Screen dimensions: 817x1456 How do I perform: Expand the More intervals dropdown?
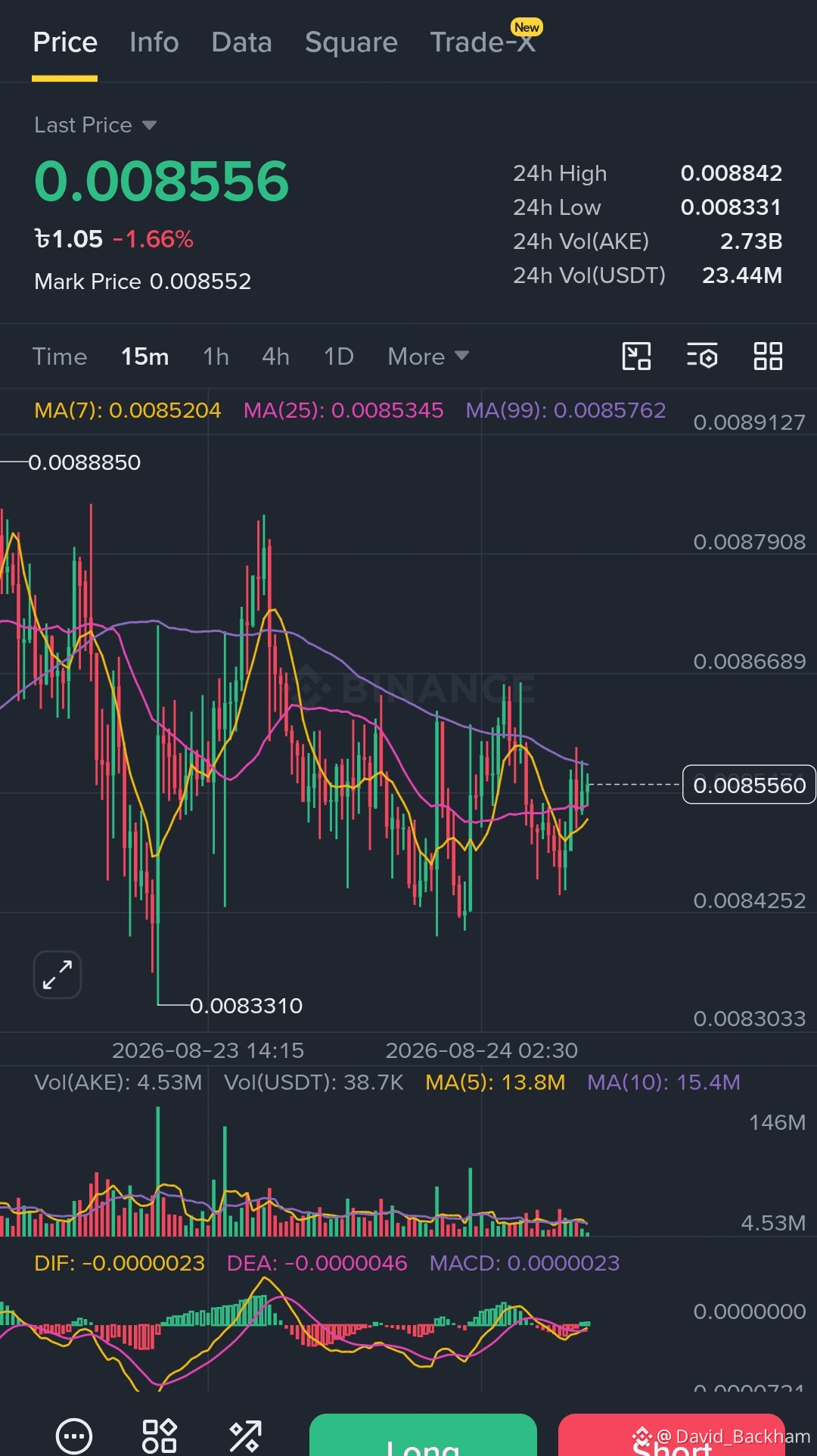click(x=428, y=356)
